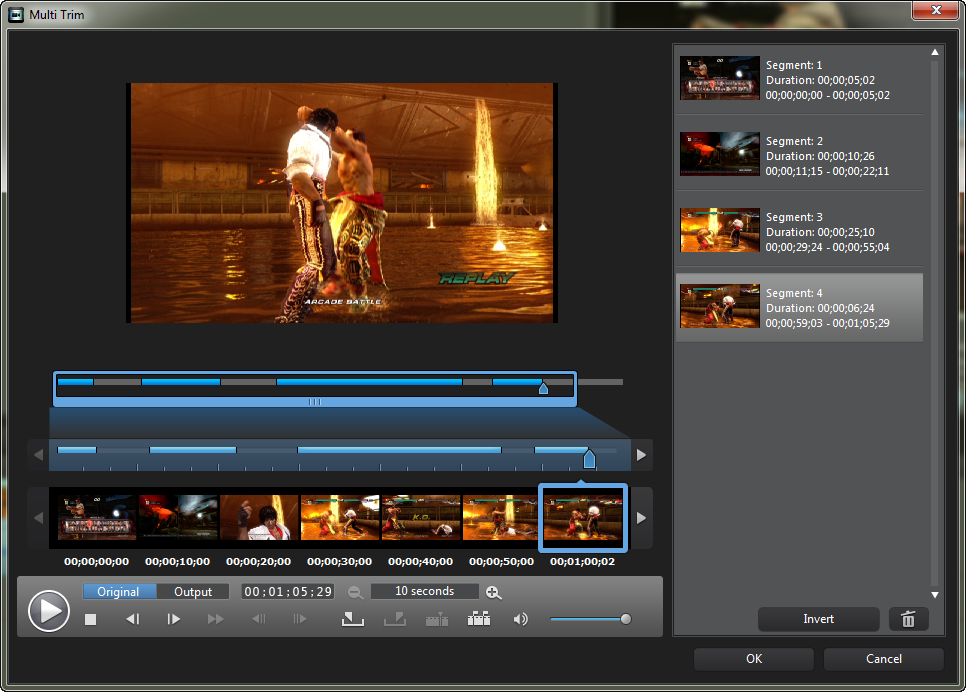Switch to Output view mode
Viewport: 966px width, 692px height.
click(x=193, y=592)
